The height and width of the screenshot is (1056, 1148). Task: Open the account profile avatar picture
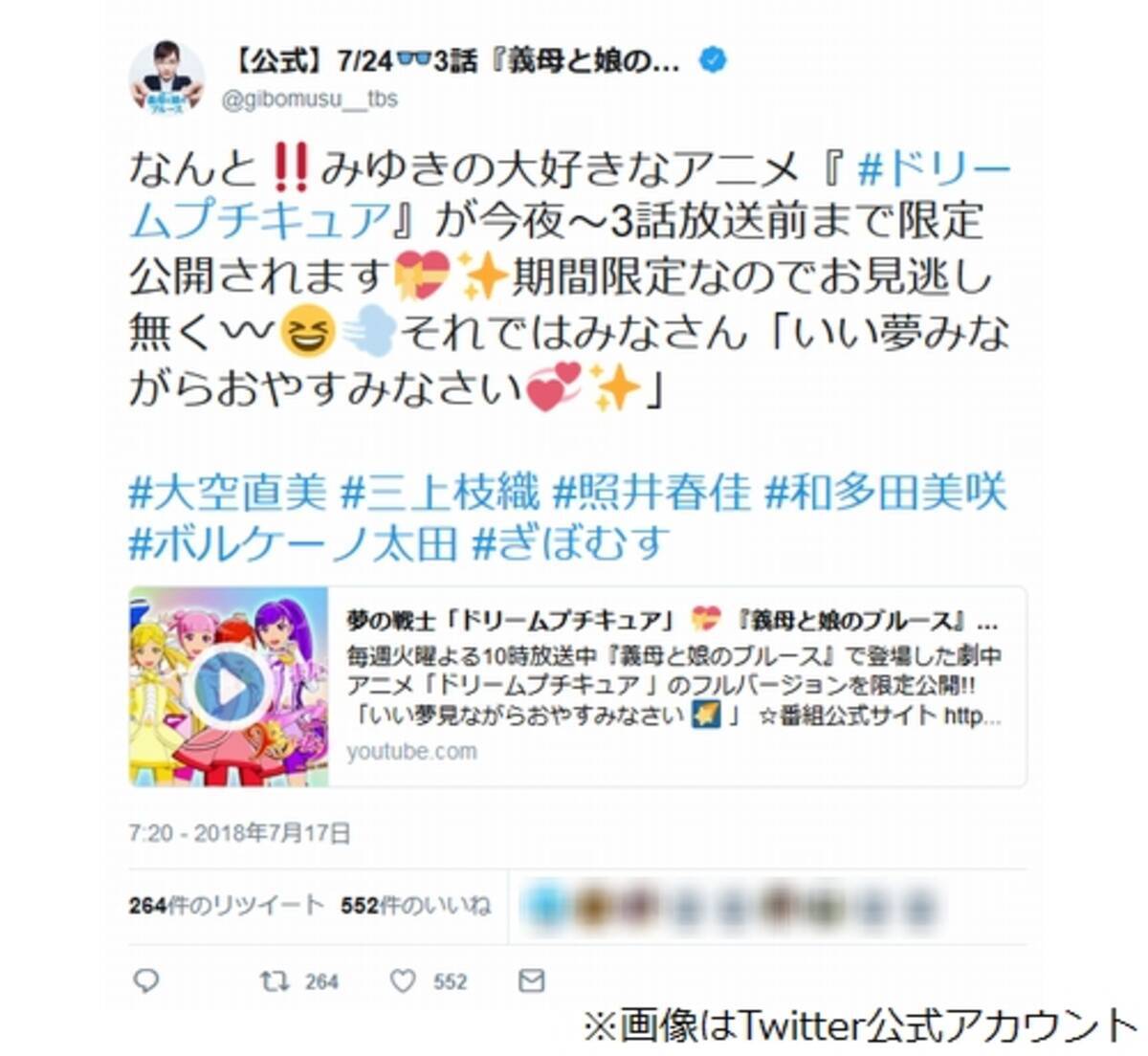coord(166,78)
